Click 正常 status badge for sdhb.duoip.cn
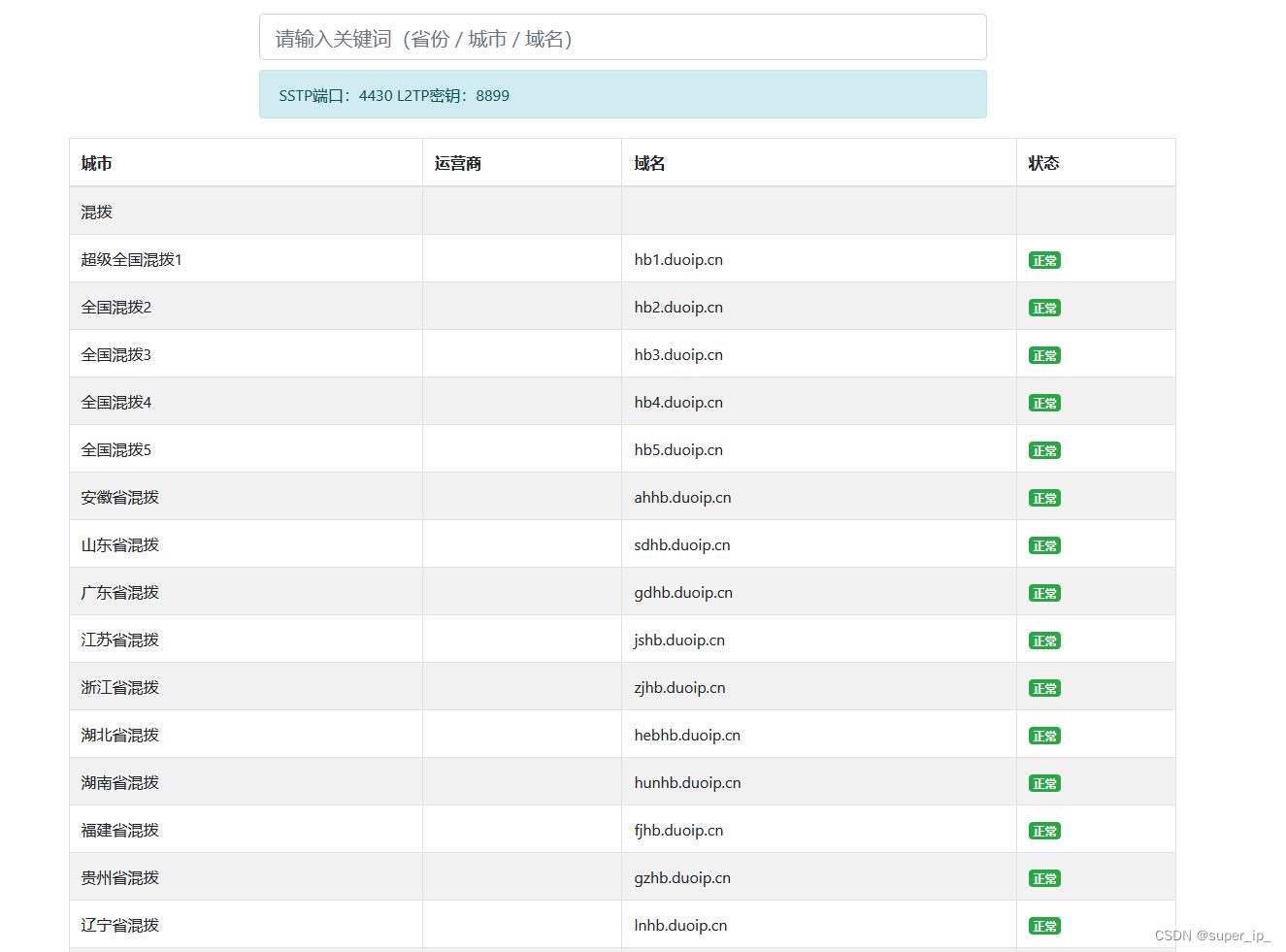 click(1044, 545)
